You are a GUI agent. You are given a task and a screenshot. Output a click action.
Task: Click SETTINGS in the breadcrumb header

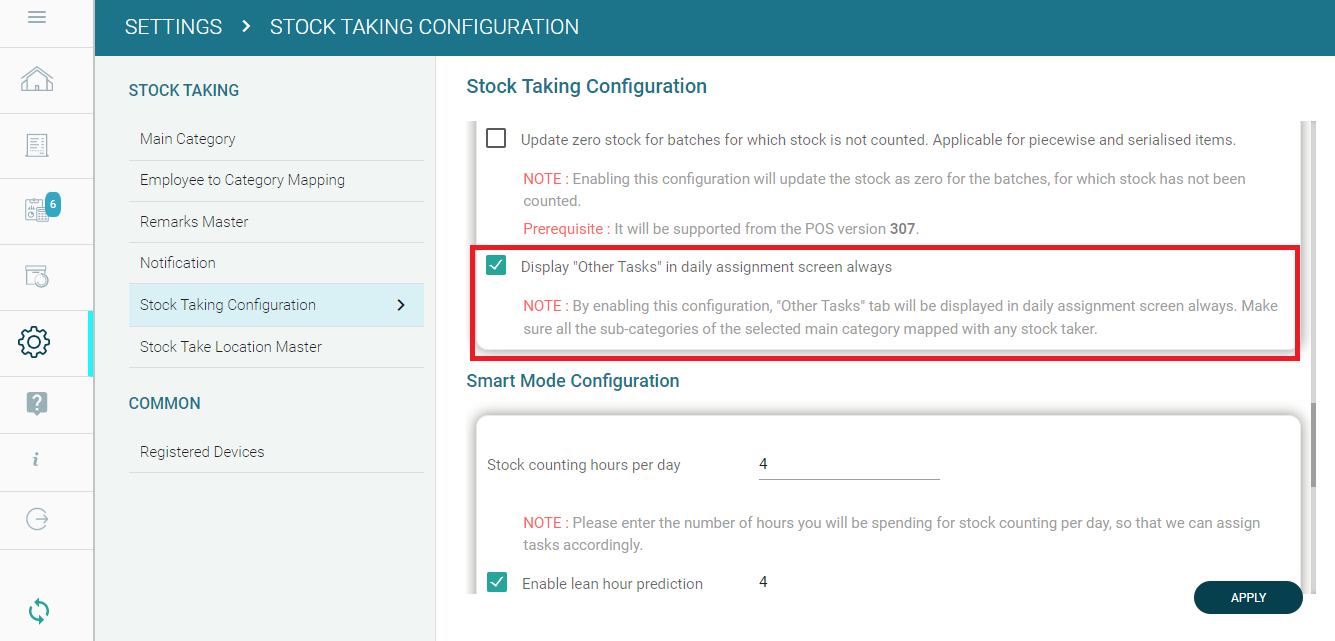click(173, 27)
